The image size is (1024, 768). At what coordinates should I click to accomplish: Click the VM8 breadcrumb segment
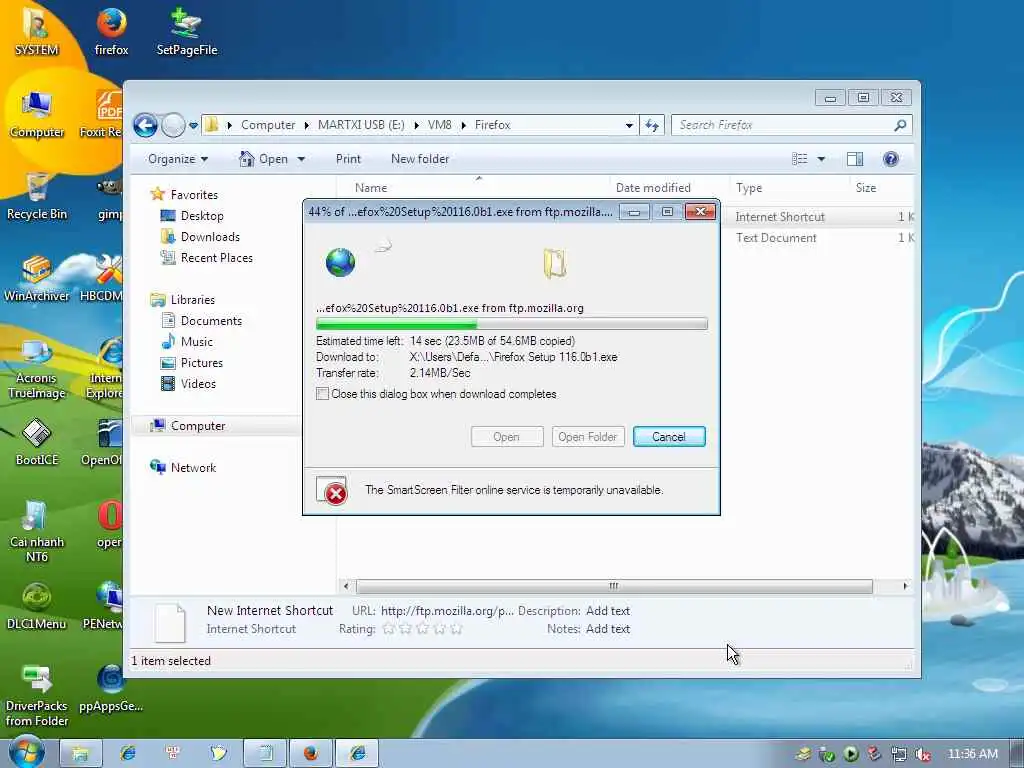(440, 125)
